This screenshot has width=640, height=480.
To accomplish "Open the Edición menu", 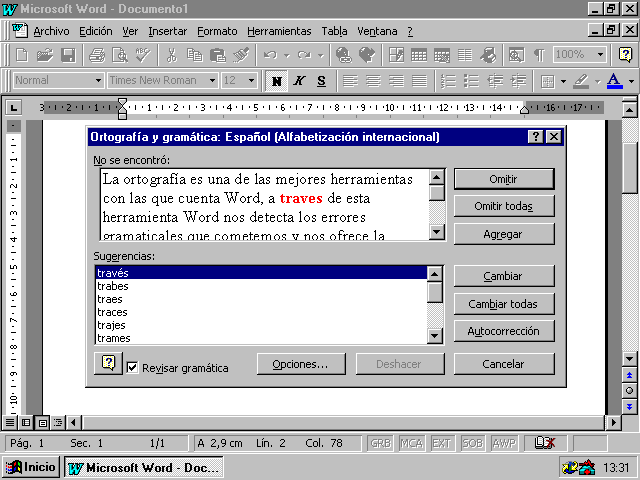I will 96,31.
